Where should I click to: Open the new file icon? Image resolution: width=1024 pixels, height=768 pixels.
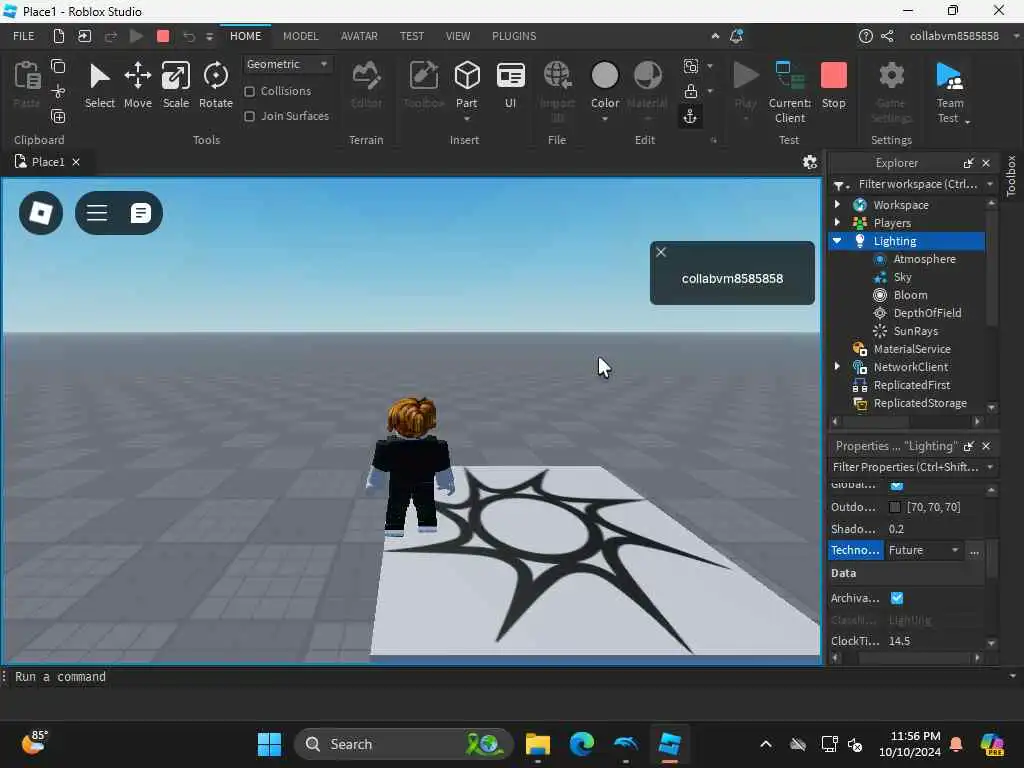tap(59, 36)
